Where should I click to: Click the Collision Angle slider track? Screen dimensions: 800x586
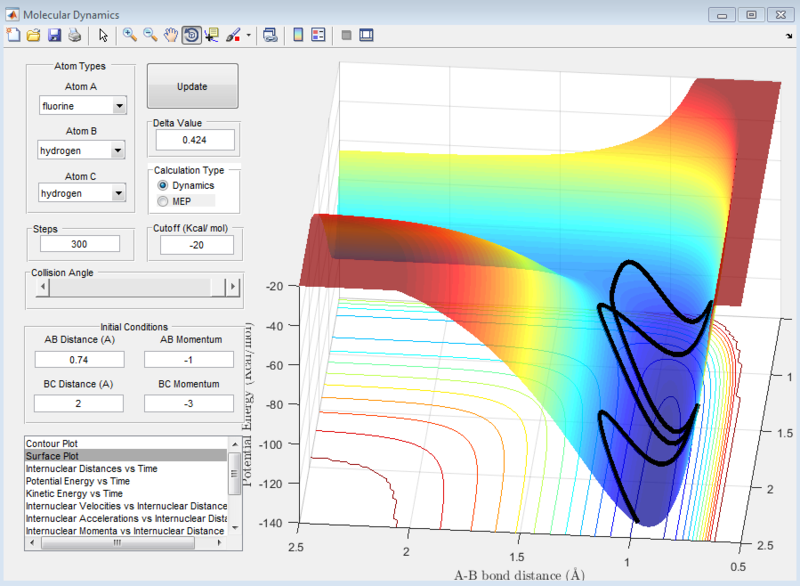tap(130, 287)
